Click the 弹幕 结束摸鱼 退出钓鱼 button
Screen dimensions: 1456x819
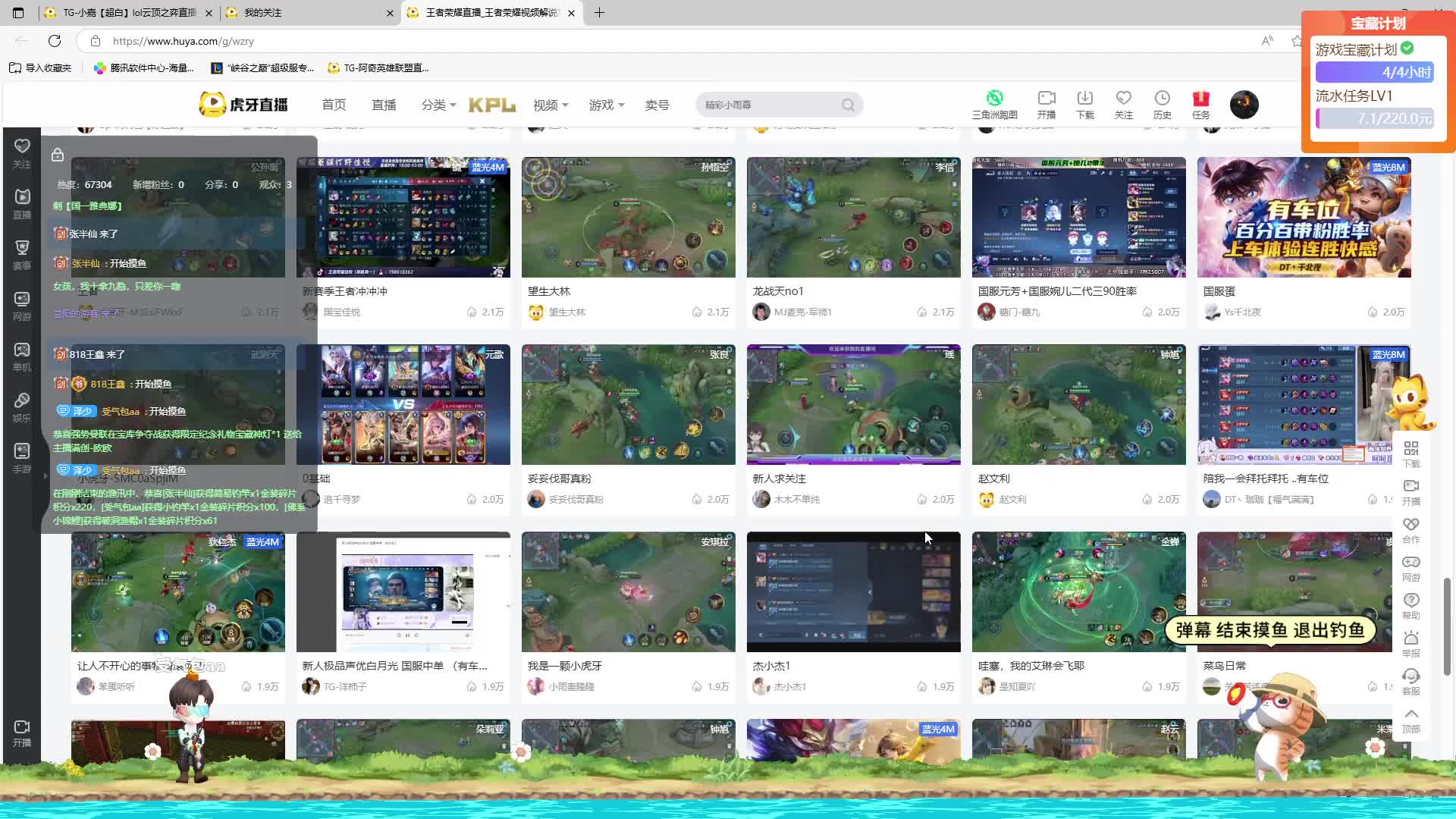tap(1269, 630)
